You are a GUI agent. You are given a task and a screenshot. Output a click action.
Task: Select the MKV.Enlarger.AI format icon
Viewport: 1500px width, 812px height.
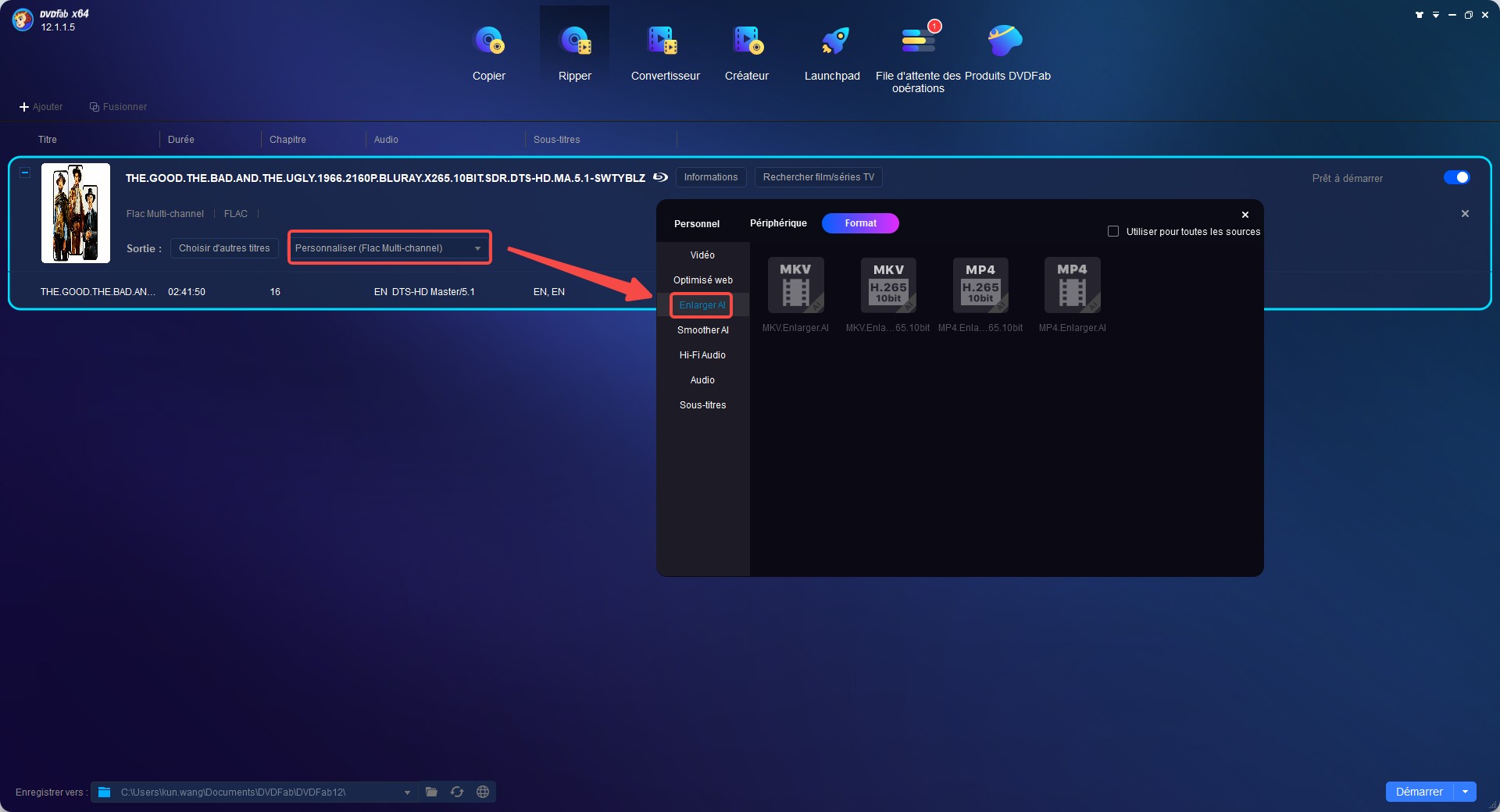pos(795,285)
